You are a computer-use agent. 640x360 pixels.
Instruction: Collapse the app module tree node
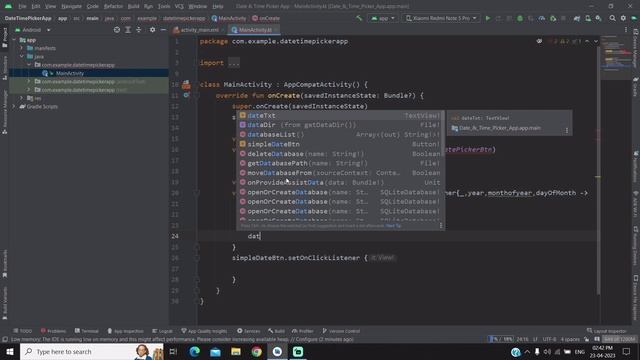[14, 40]
